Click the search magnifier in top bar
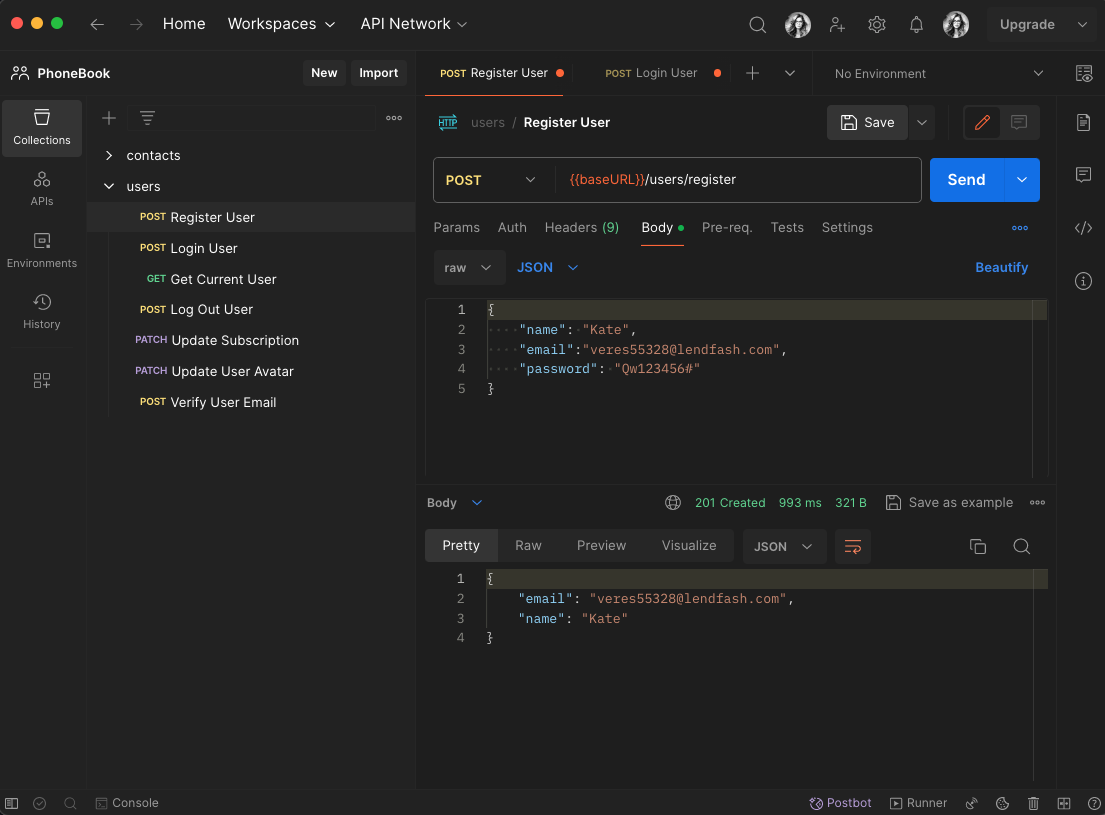This screenshot has height=815, width=1105. point(758,25)
